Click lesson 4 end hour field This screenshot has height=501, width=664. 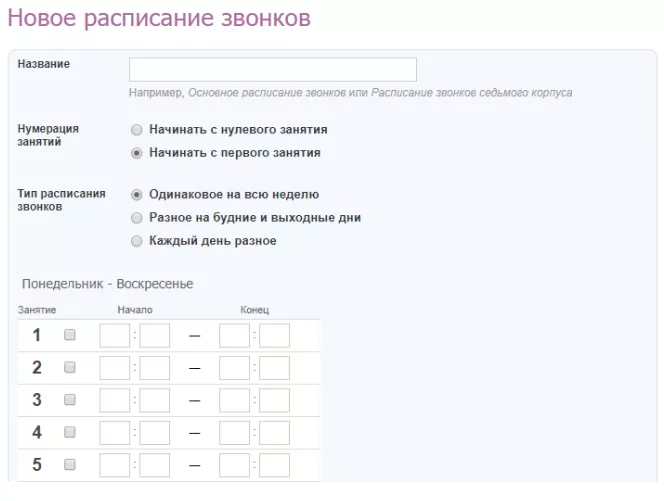click(x=234, y=433)
